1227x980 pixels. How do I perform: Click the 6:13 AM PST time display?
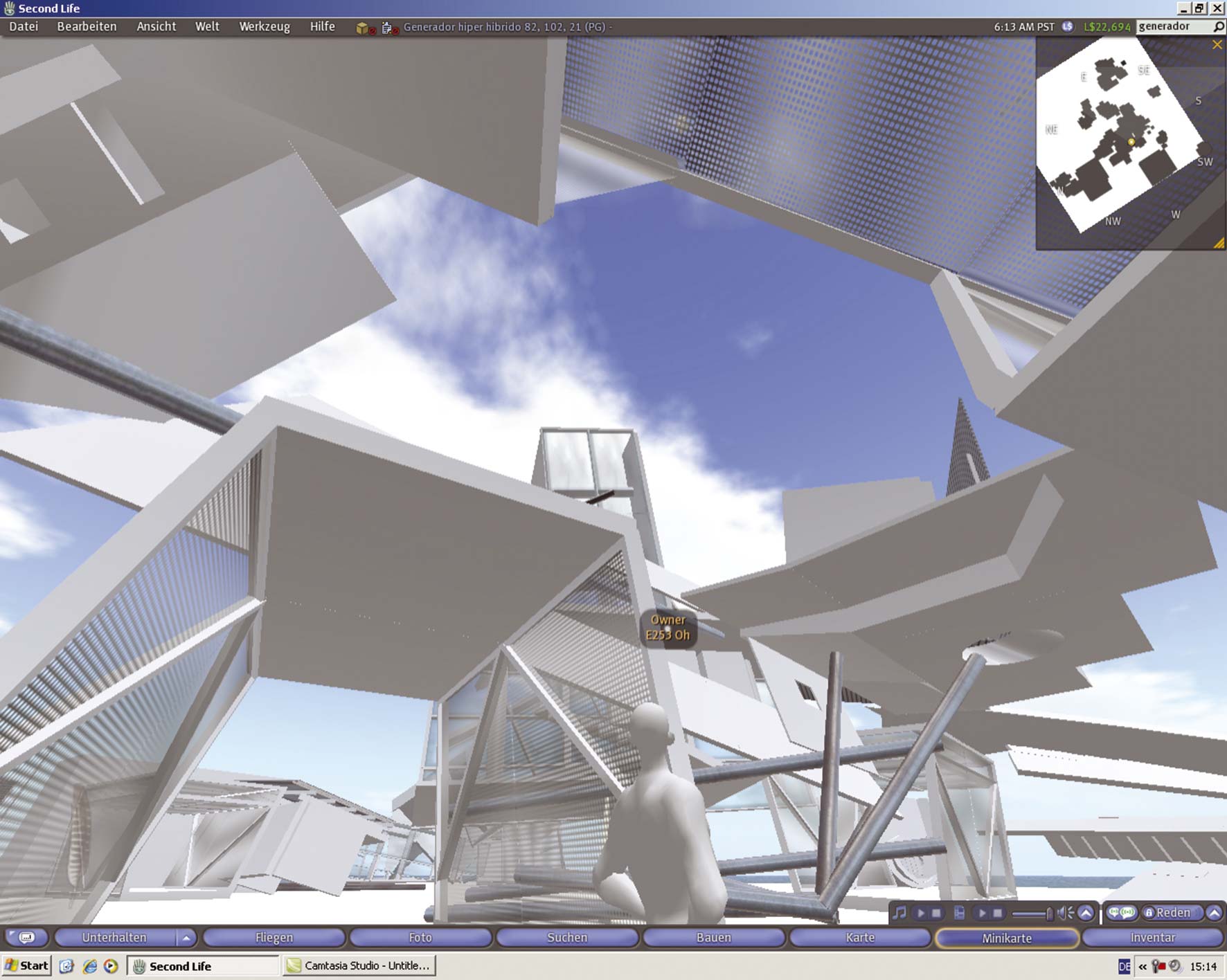tap(1024, 27)
